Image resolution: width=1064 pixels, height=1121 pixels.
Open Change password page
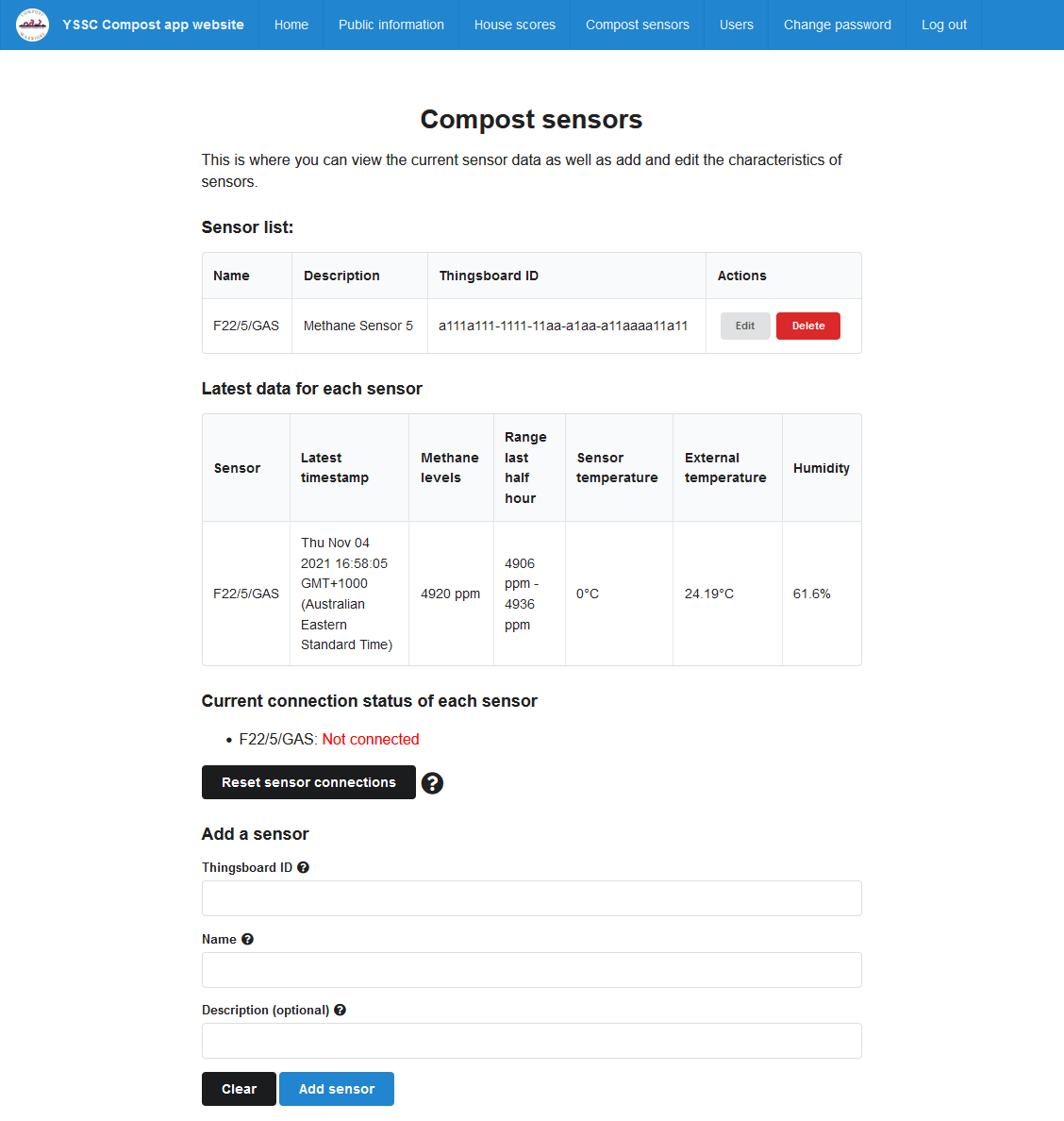(837, 25)
